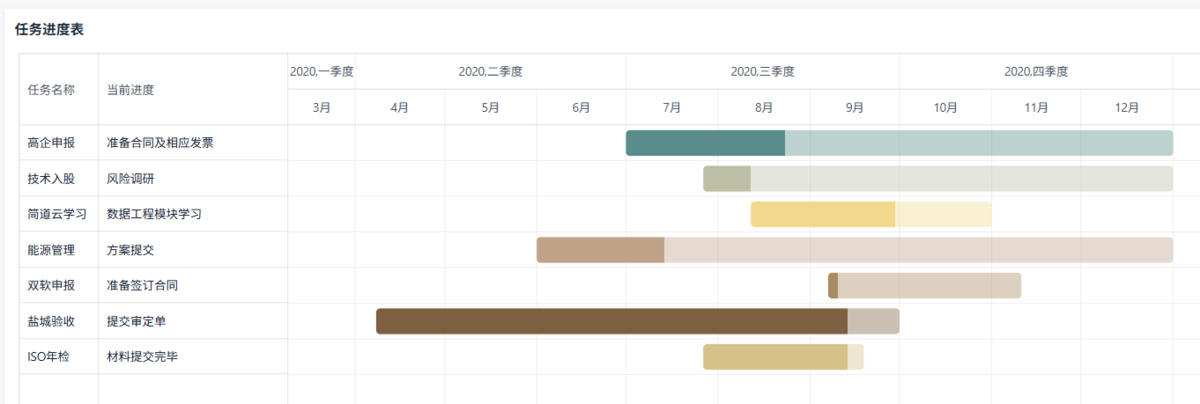Select the 技术入股 task name

point(51,179)
